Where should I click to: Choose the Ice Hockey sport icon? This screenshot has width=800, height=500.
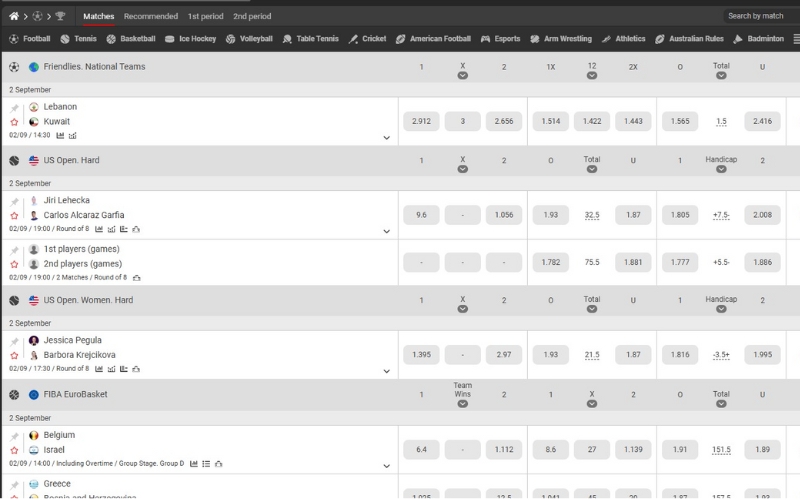pyautogui.click(x=169, y=39)
